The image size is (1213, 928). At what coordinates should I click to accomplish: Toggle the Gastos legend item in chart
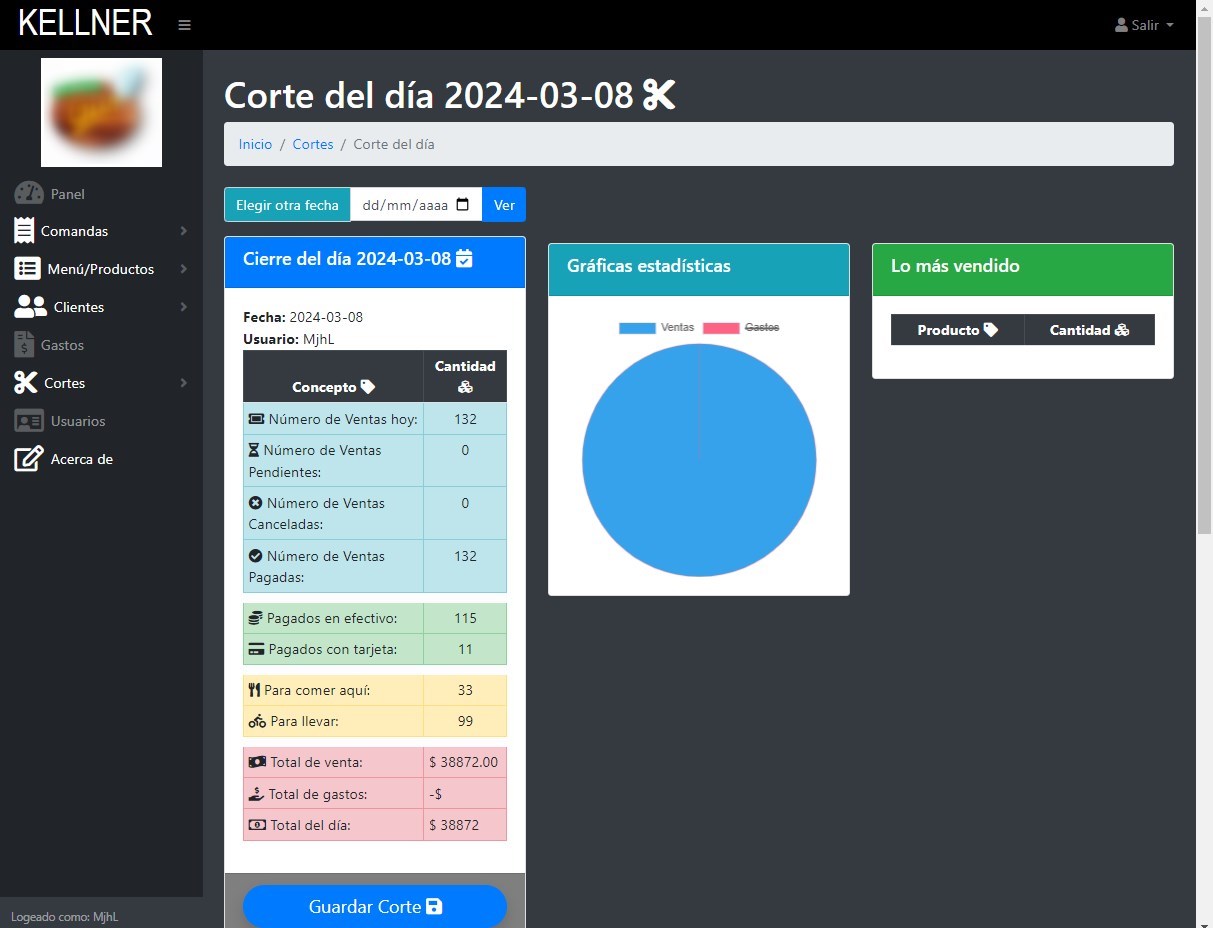[741, 328]
